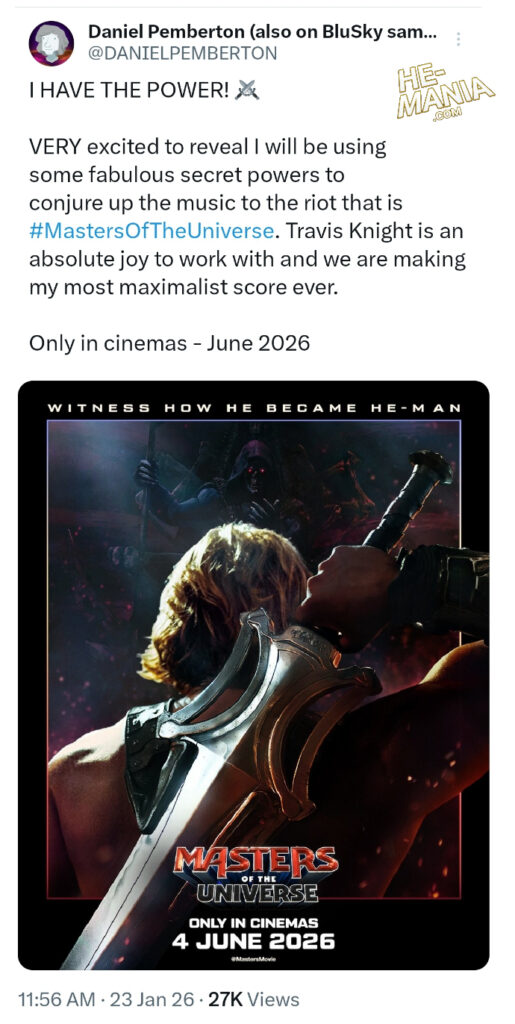Open the three-dot tweet options menu
This screenshot has height=1024, width=515.
coord(458,39)
